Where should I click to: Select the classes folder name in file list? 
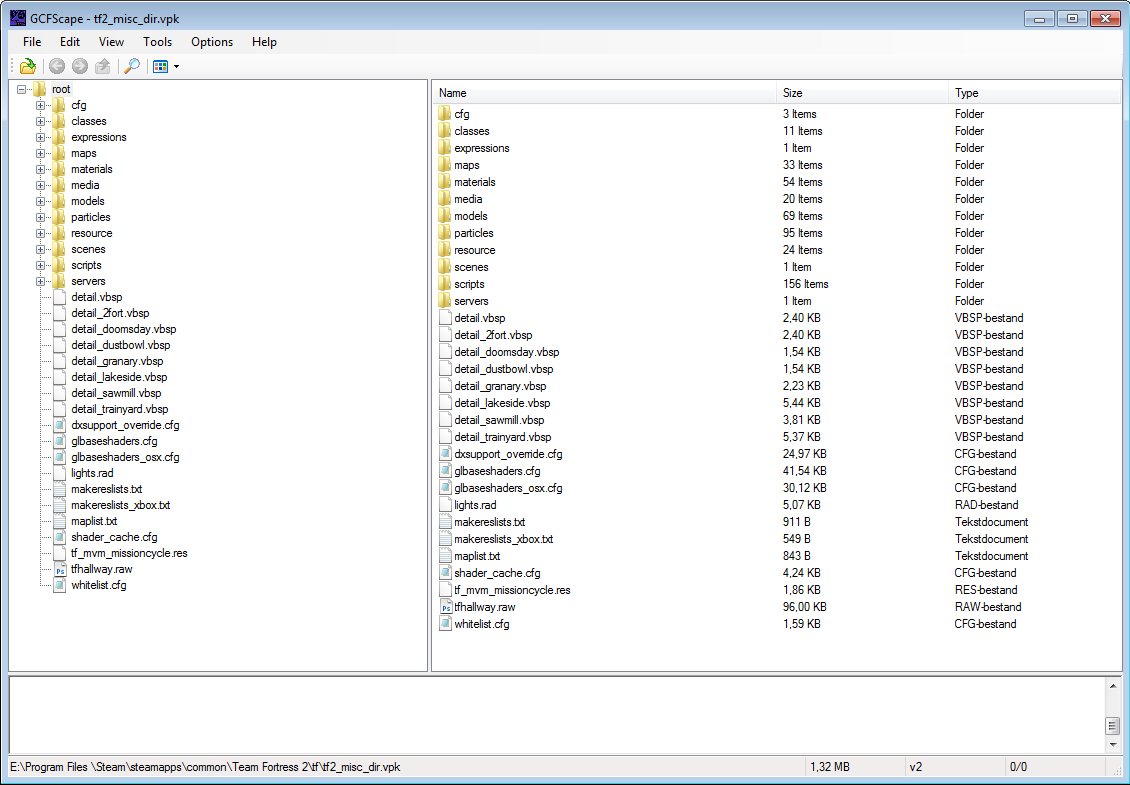click(x=471, y=131)
